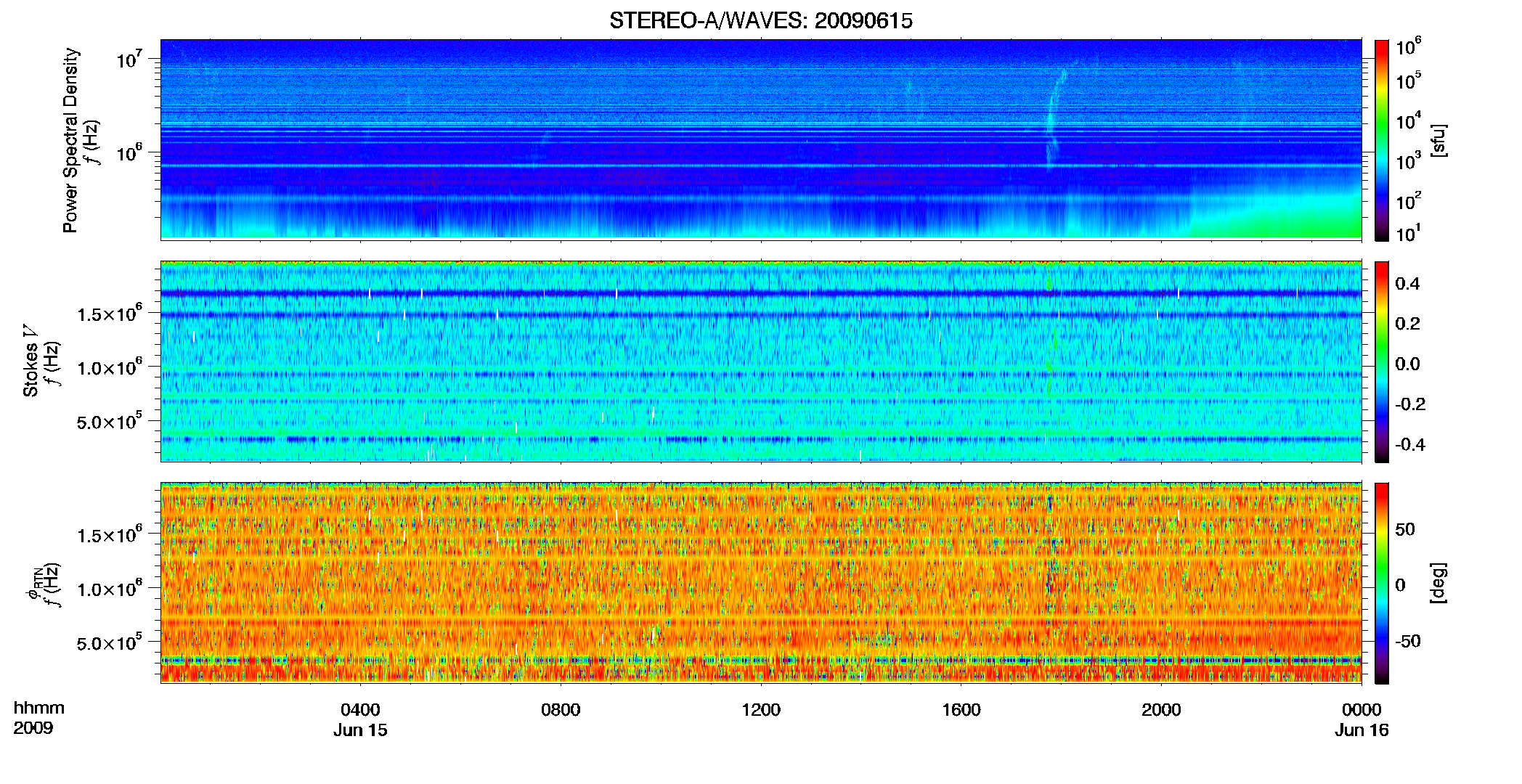Viewport: 1522px width, 784px height.
Task: Click the 0400 time tick label
Action: coord(361,710)
